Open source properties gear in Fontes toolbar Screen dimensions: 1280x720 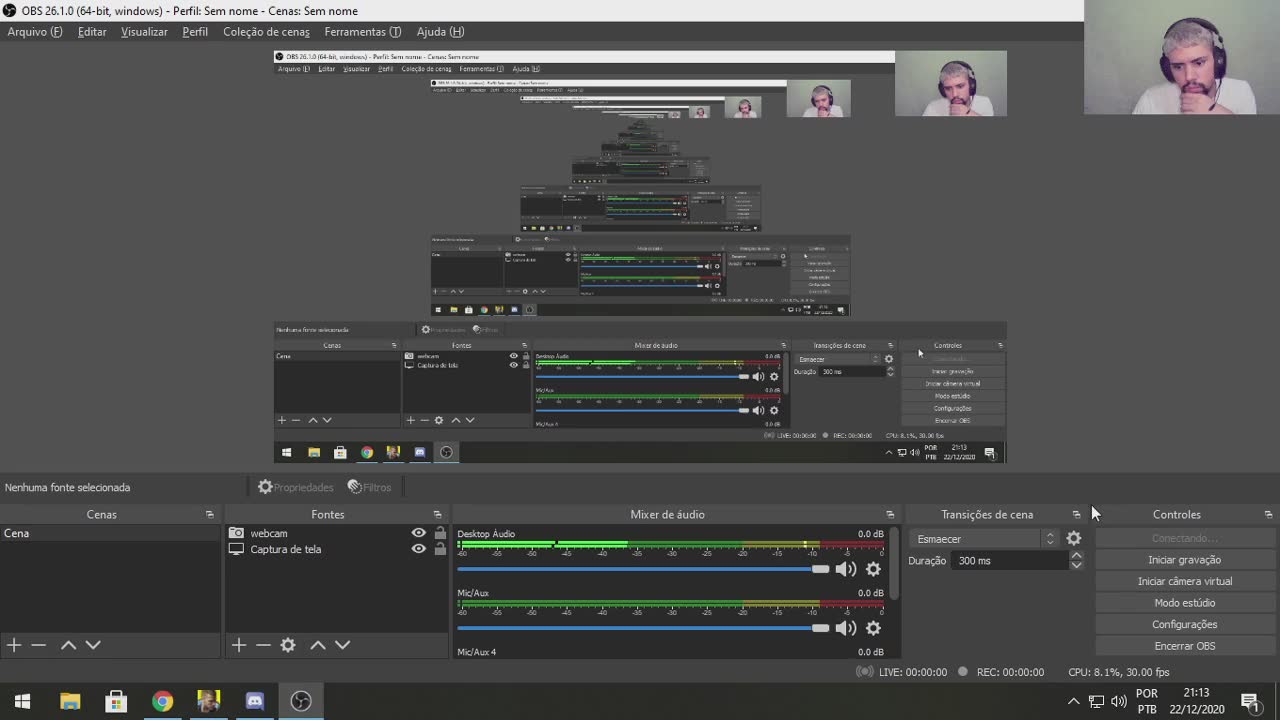tap(288, 645)
